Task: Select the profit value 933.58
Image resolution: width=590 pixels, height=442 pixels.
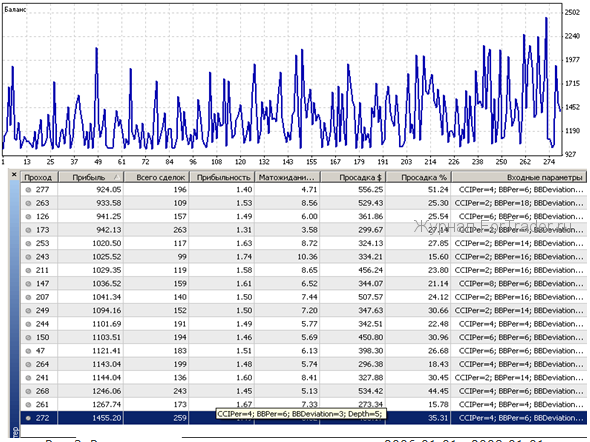Action: [108, 203]
